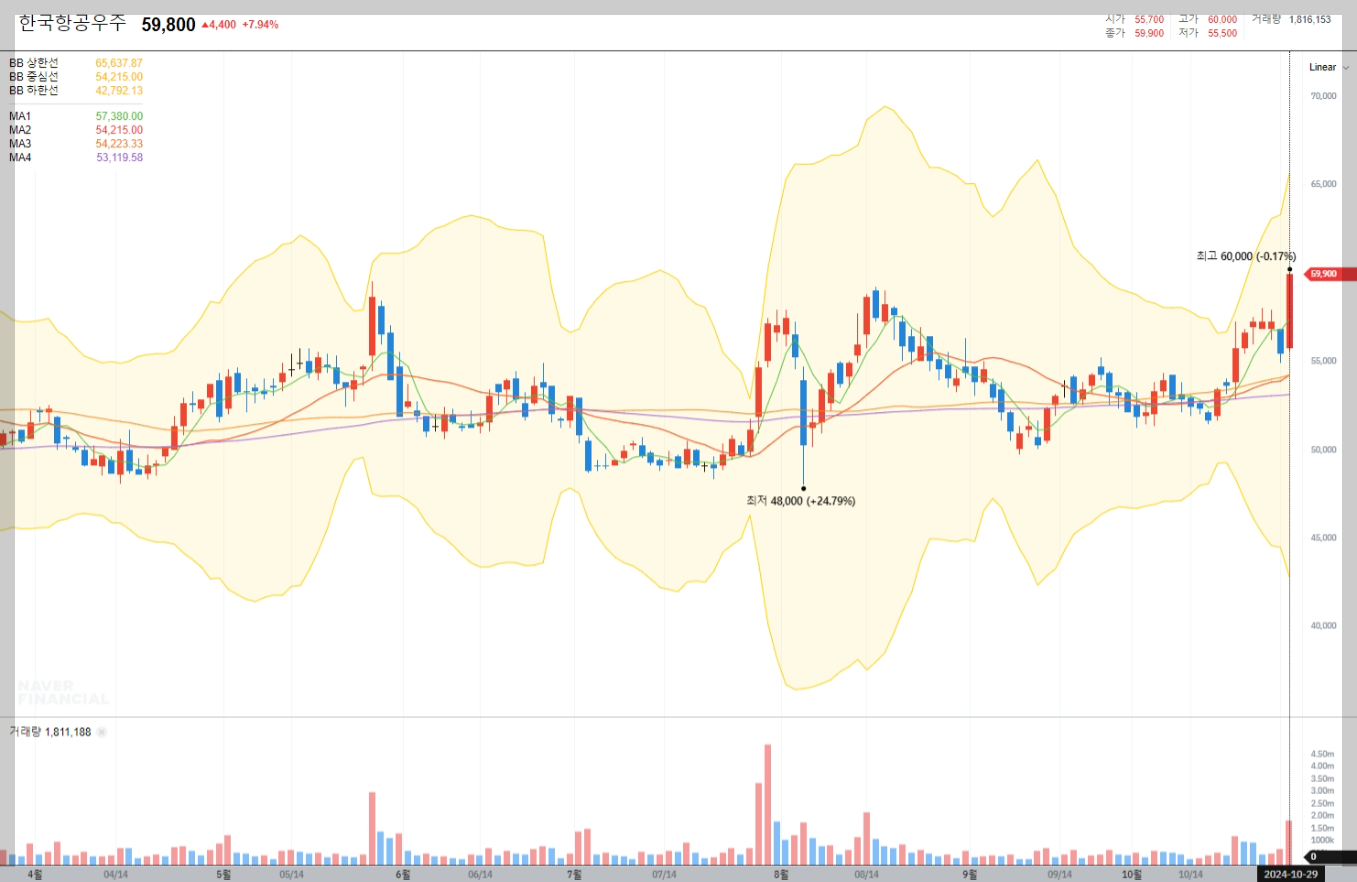Image resolution: width=1357 pixels, height=882 pixels.
Task: Click the 50,000 price axis label
Action: pyautogui.click(x=1323, y=449)
